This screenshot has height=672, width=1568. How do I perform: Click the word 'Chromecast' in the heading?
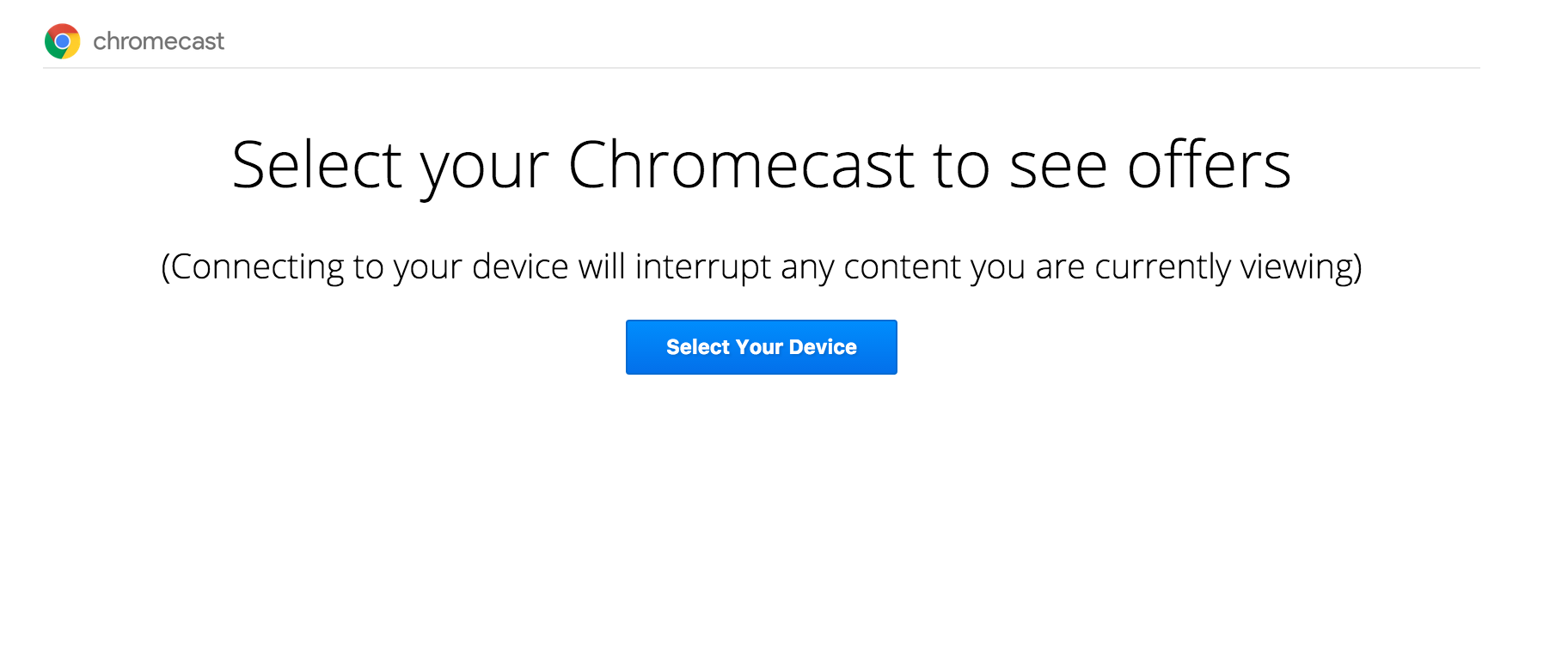coord(741,163)
